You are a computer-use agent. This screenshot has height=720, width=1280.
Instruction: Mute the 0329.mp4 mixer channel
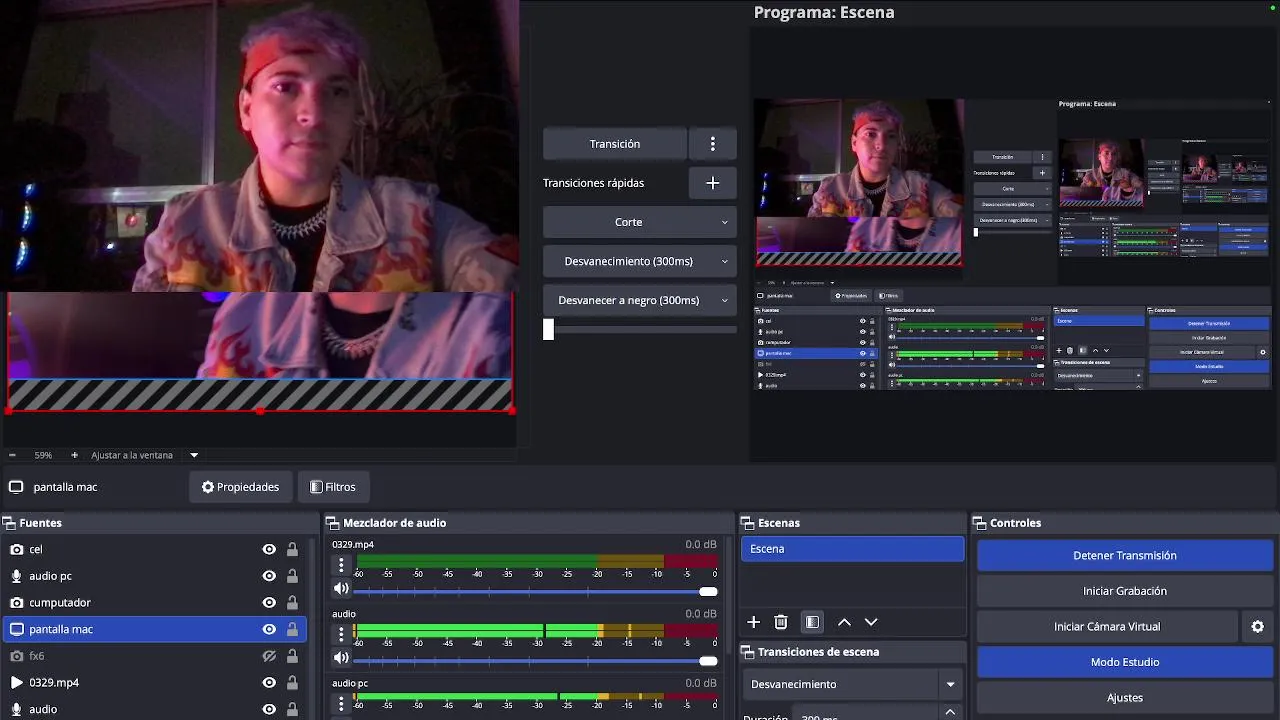coord(341,589)
